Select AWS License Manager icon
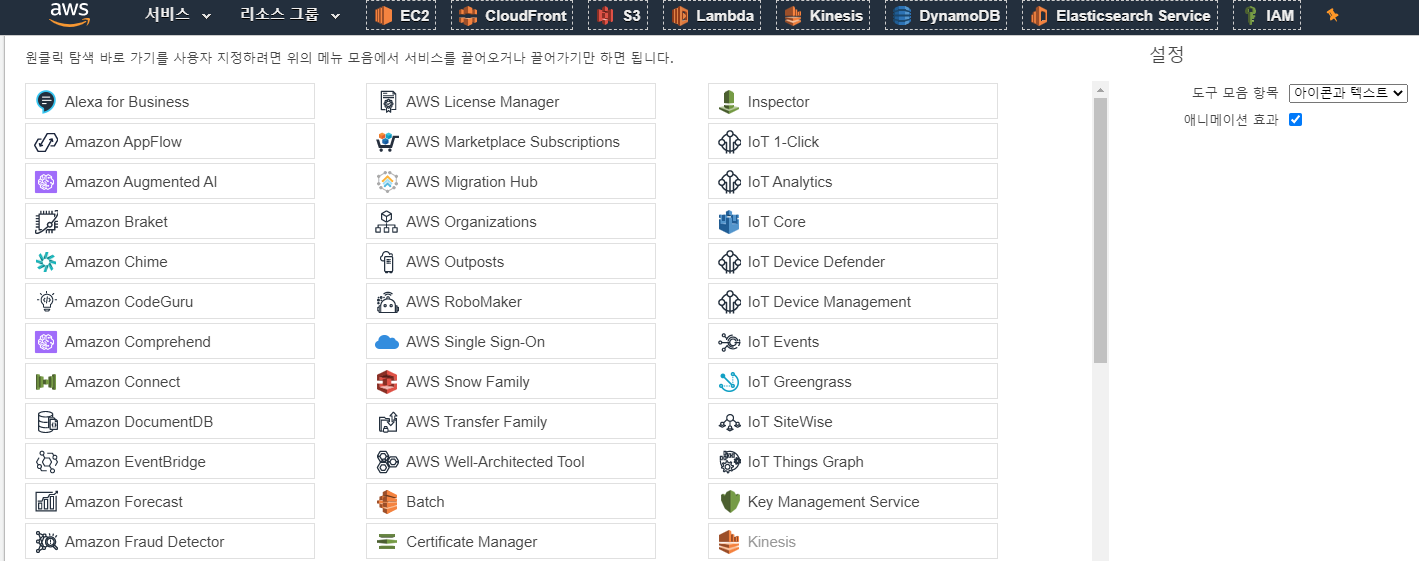The height and width of the screenshot is (561, 1419). pos(387,101)
